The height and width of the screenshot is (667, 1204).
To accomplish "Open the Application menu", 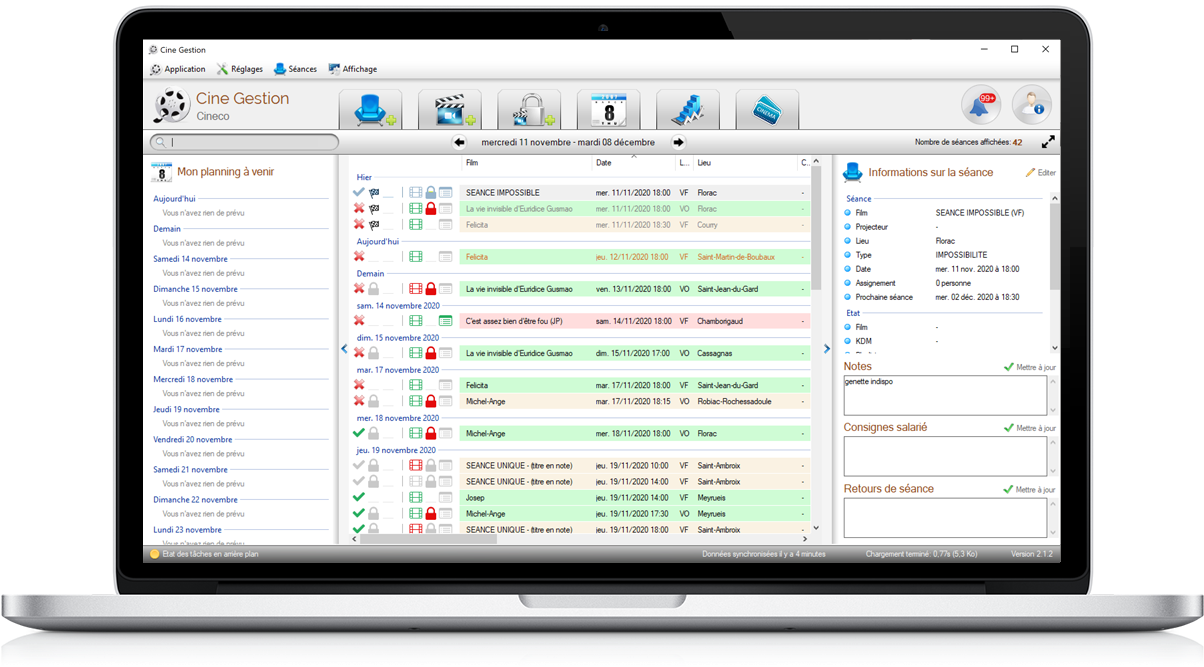I will point(178,69).
